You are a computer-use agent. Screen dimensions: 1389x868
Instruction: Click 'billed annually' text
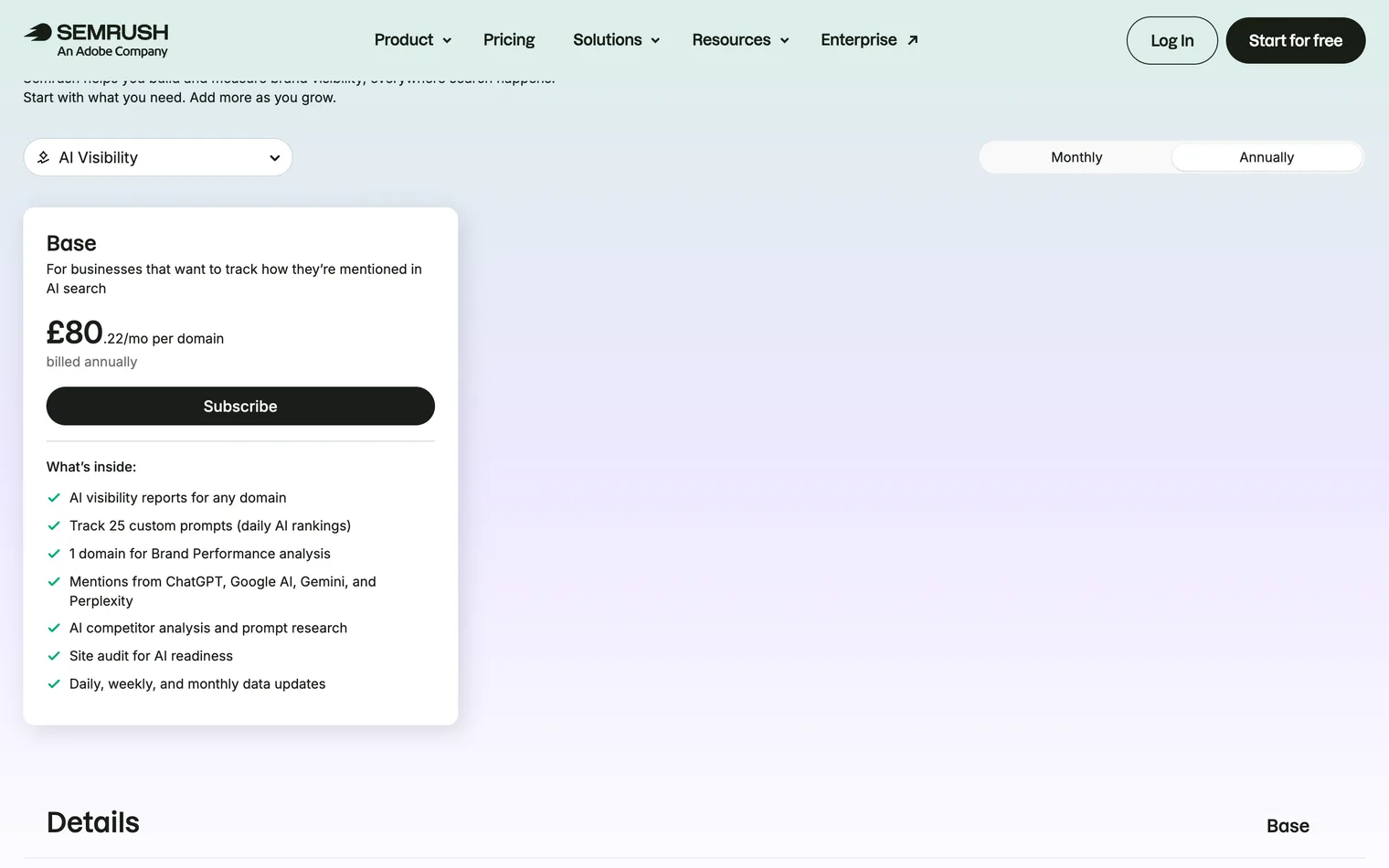[91, 362]
